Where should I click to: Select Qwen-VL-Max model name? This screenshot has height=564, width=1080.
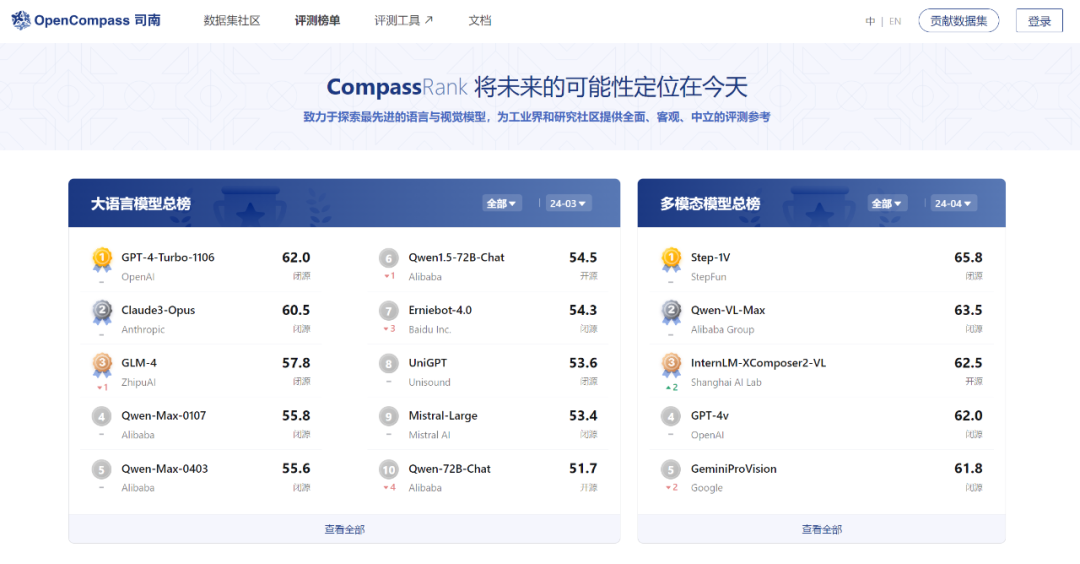pyautogui.click(x=728, y=311)
